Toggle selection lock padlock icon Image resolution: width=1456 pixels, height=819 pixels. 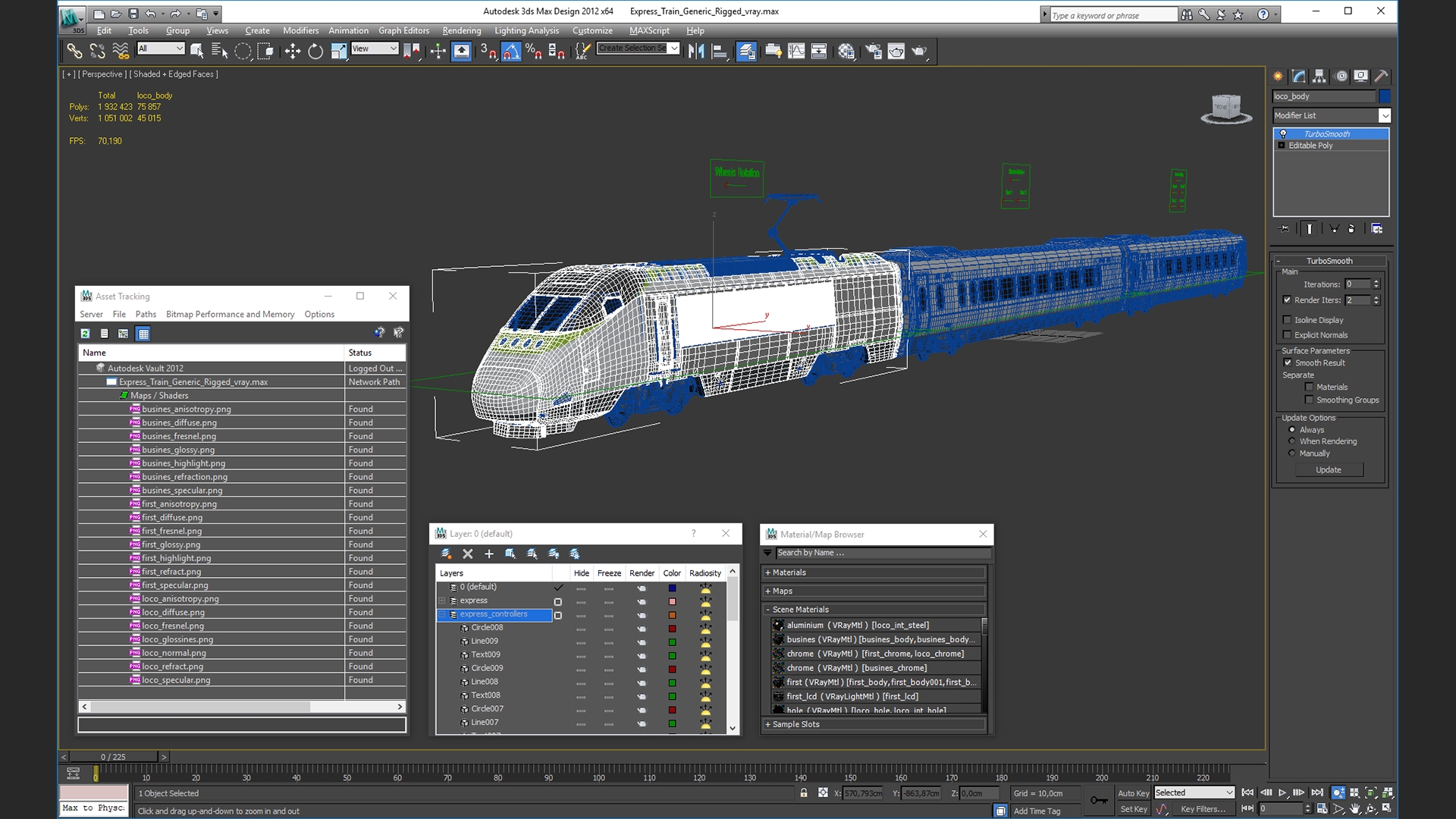click(804, 792)
